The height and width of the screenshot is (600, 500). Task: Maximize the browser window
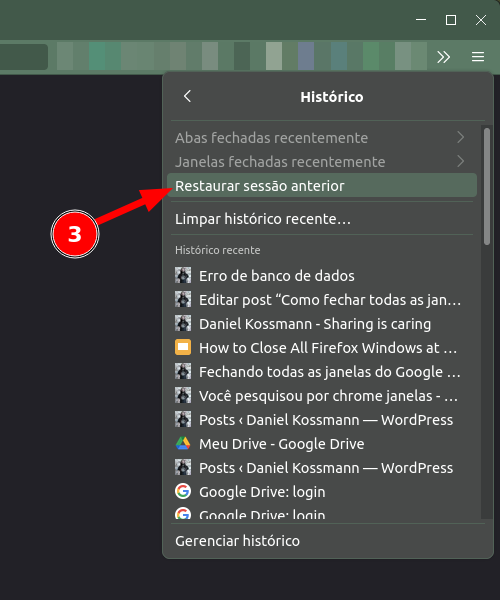click(451, 20)
